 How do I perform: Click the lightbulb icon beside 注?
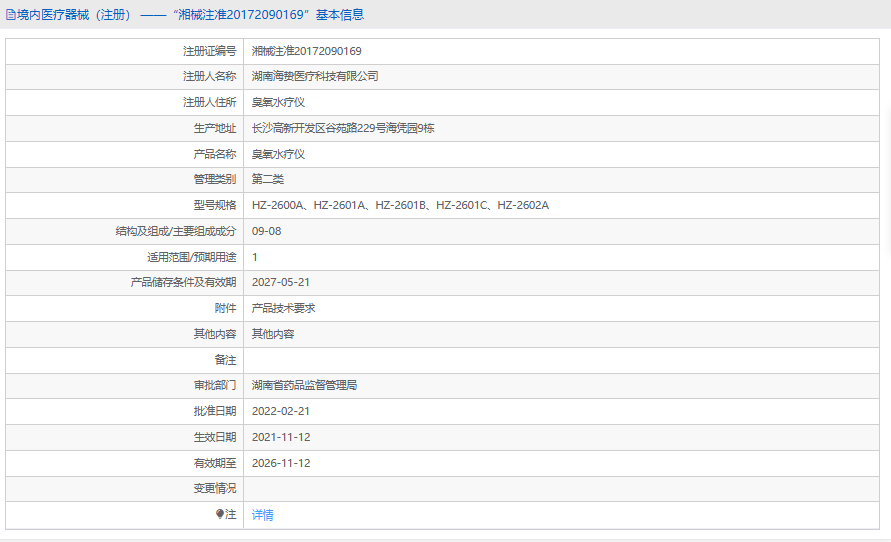pos(220,514)
